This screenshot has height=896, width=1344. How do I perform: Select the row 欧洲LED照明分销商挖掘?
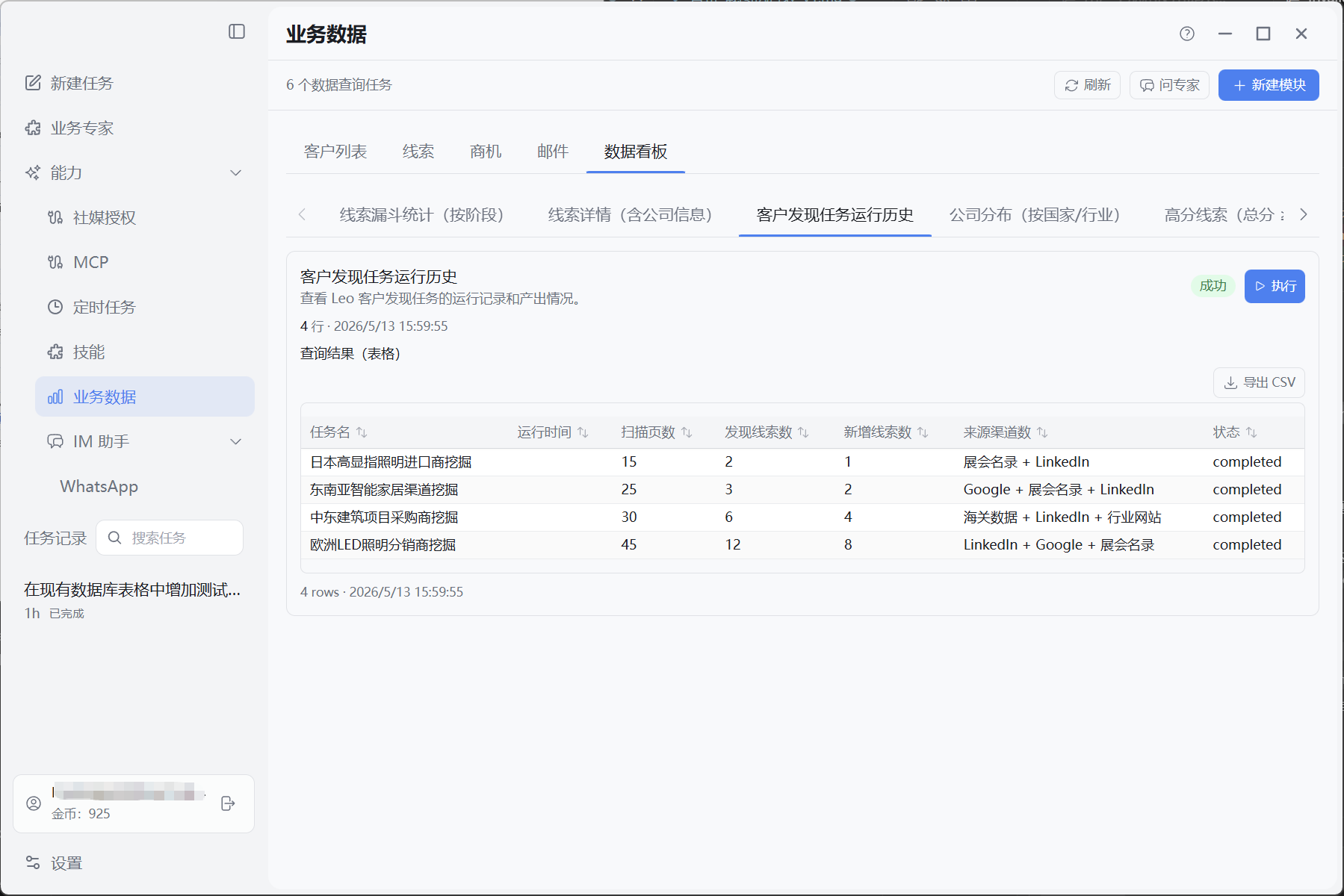[802, 545]
